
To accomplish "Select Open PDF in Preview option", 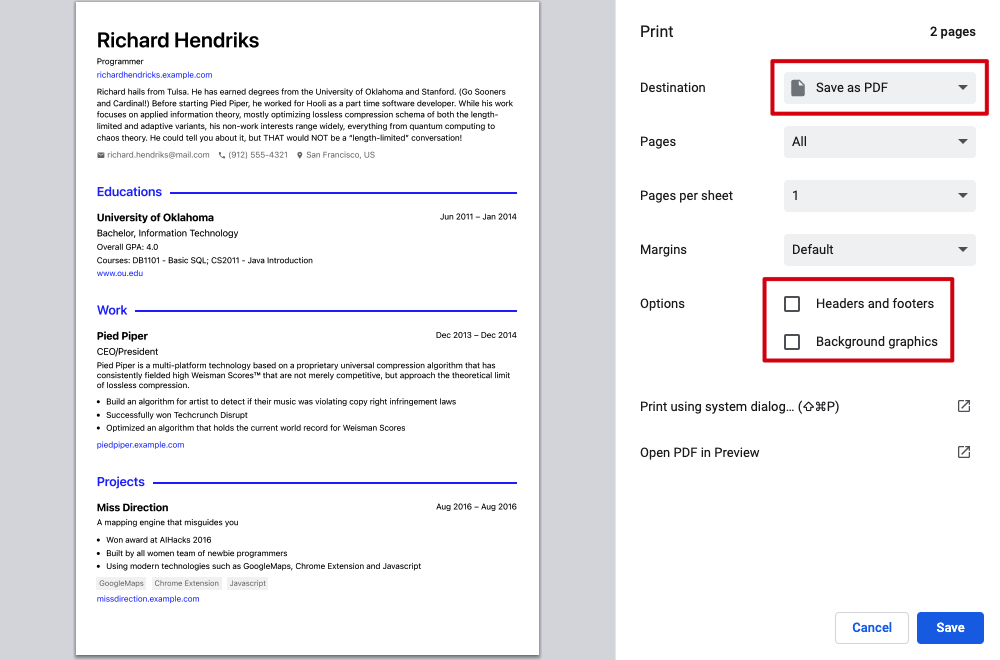I will point(700,452).
